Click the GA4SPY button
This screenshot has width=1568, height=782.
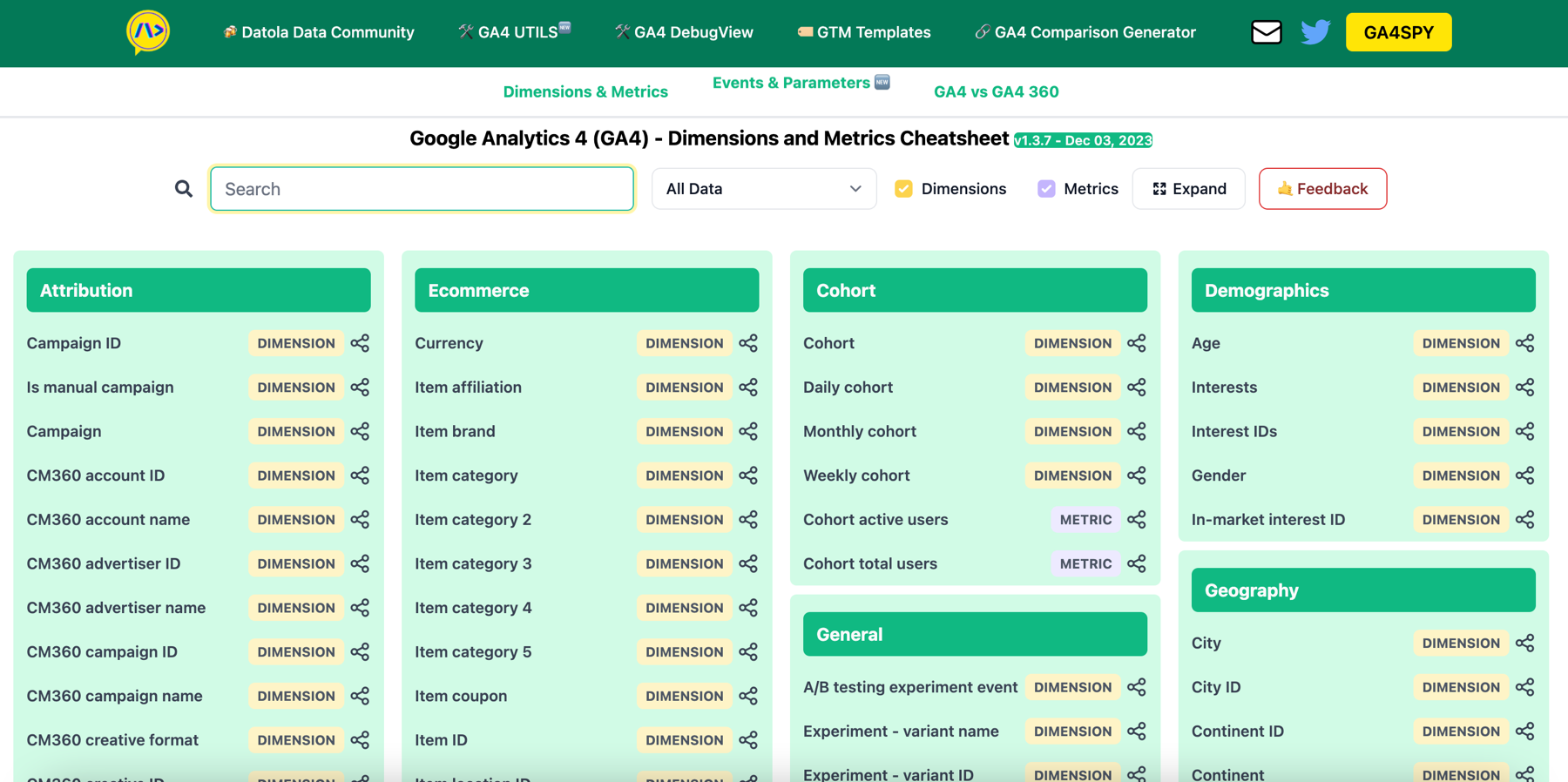tap(1398, 32)
